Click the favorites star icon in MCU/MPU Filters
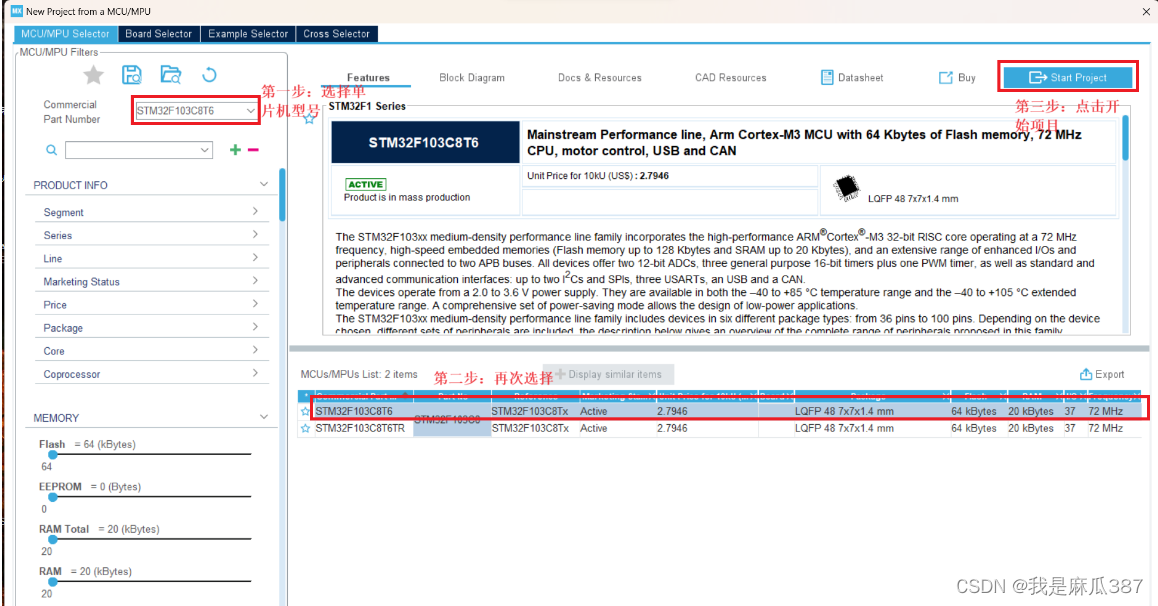1158x606 pixels. [x=94, y=75]
